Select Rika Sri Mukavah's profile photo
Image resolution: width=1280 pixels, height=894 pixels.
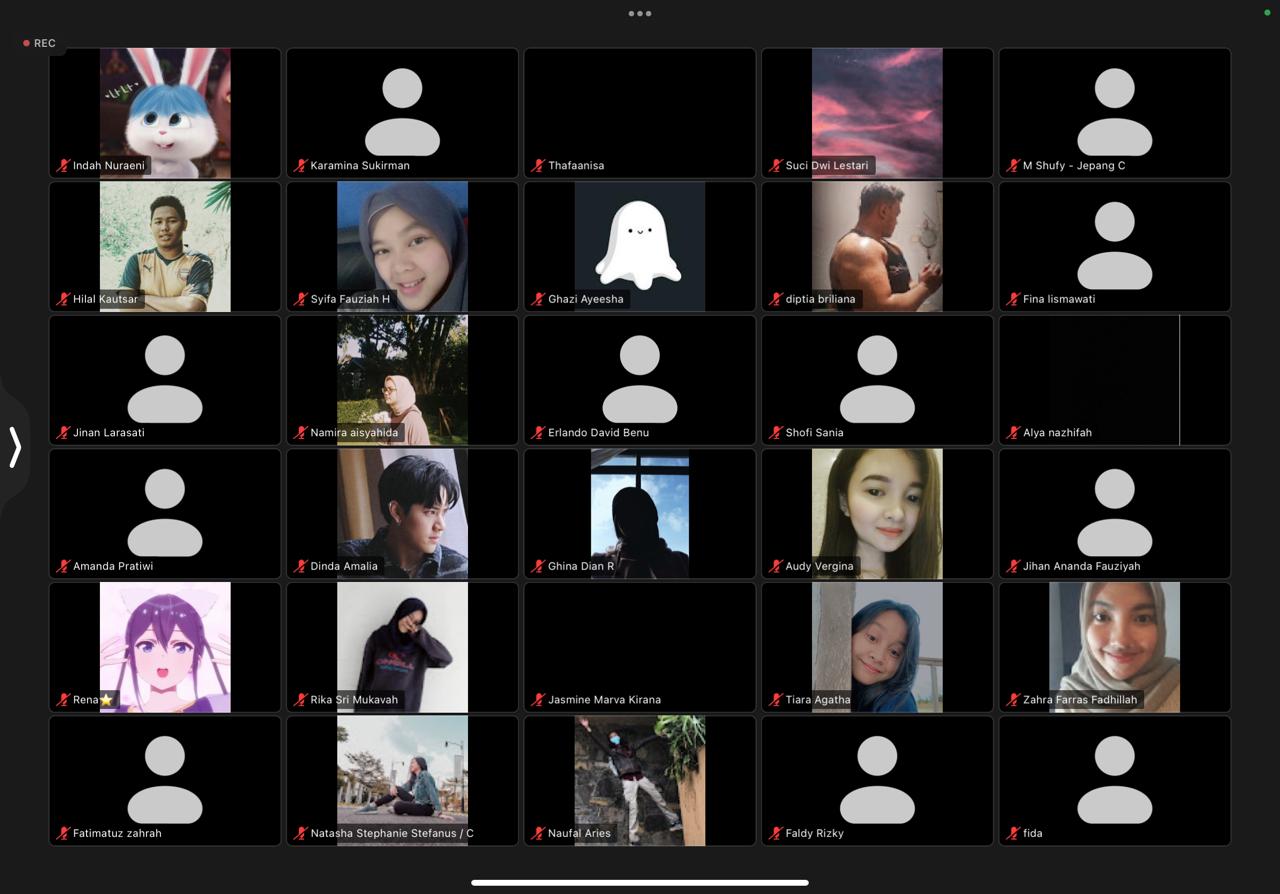tap(402, 647)
